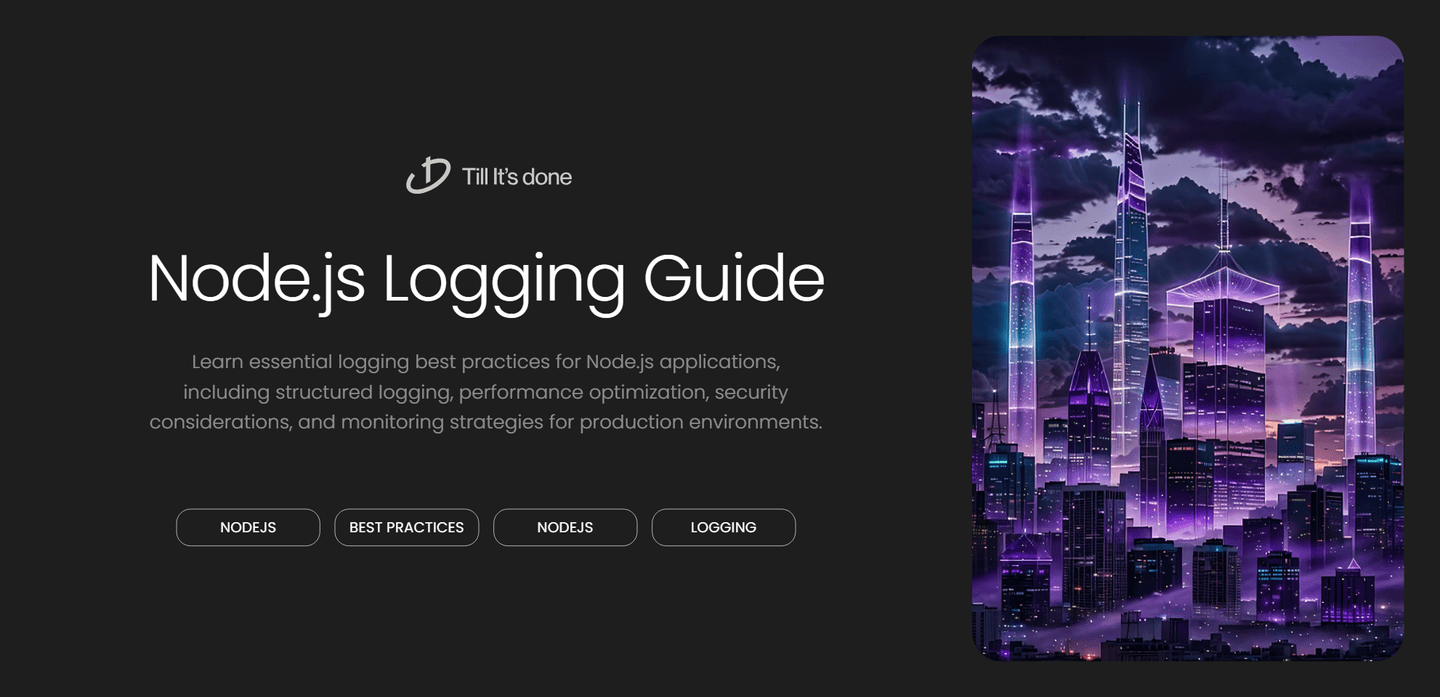Click the second NODEJS tag pill
Screen dimensions: 1440x697
(x=565, y=527)
